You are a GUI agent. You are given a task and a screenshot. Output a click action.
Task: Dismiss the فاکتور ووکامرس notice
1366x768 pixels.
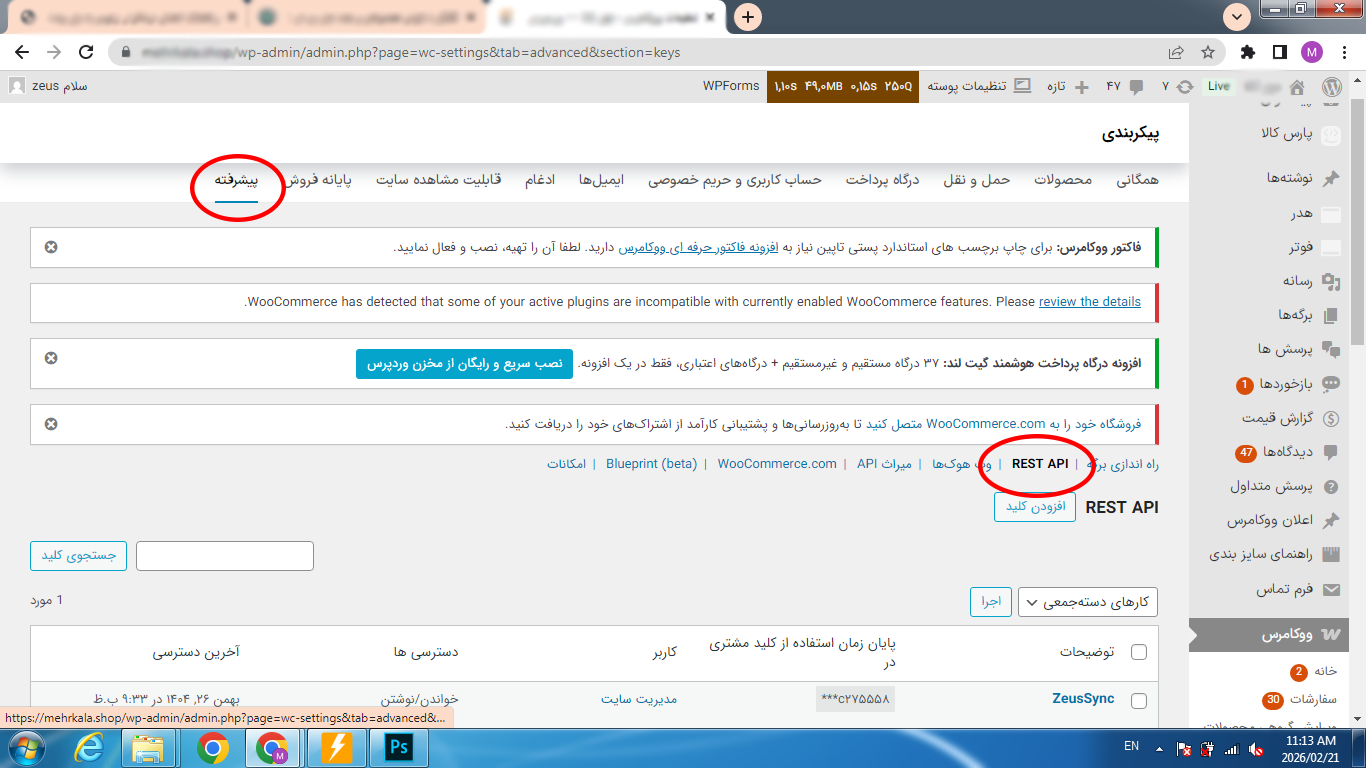[51, 247]
